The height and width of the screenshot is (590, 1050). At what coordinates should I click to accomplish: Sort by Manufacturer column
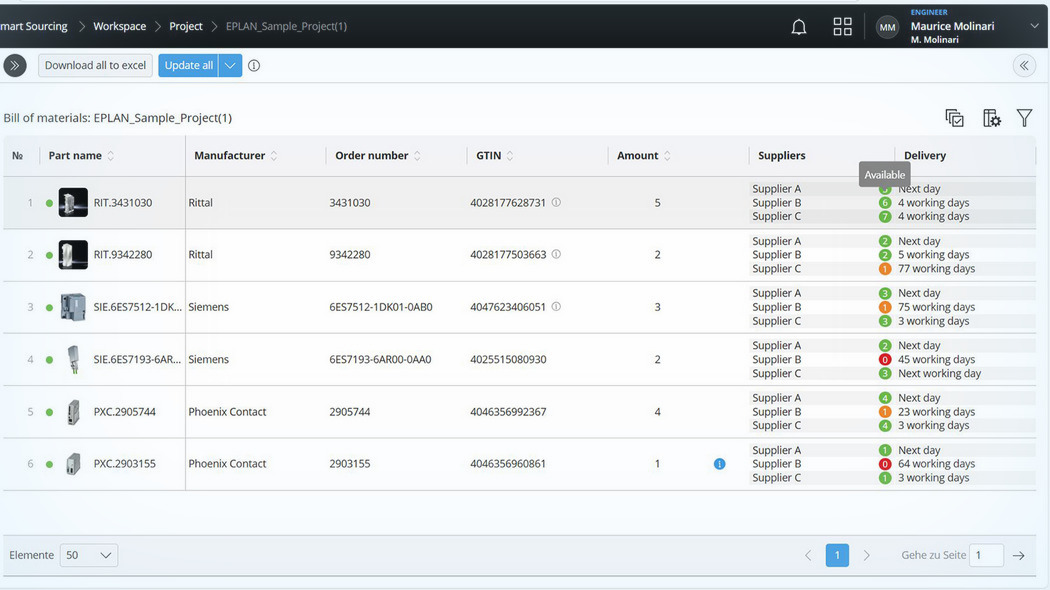coord(274,155)
